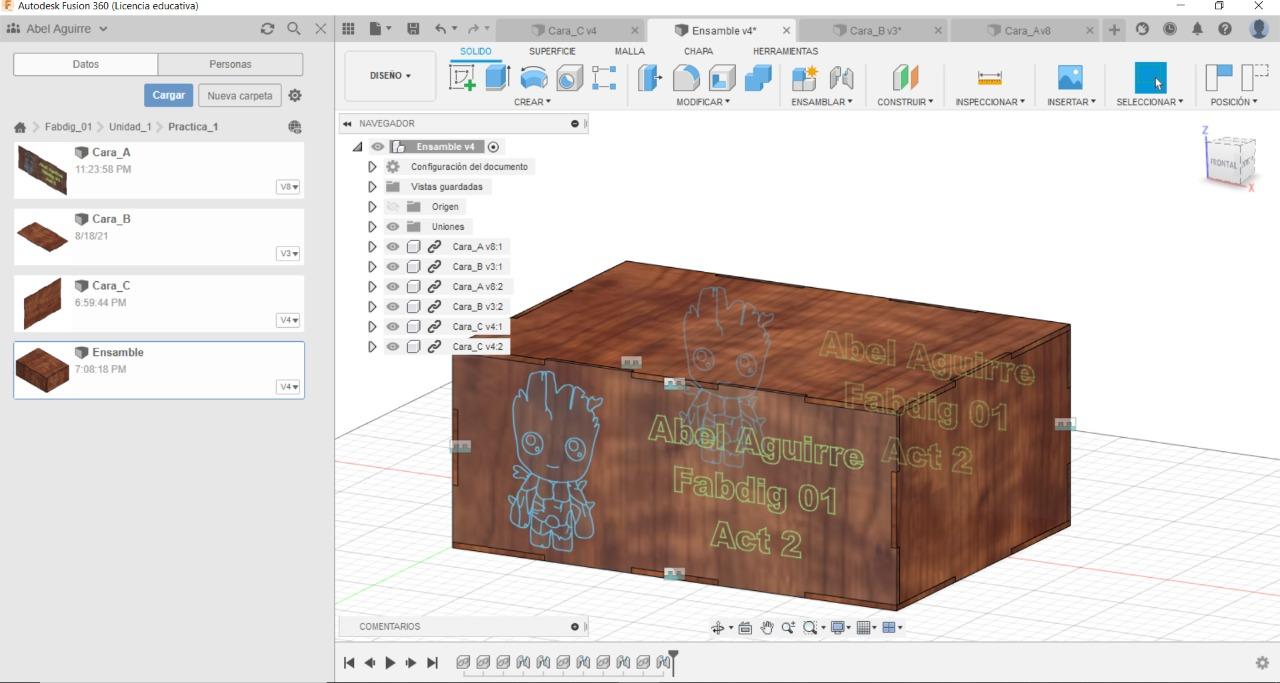Hide component Cara_B v3:2

(393, 307)
